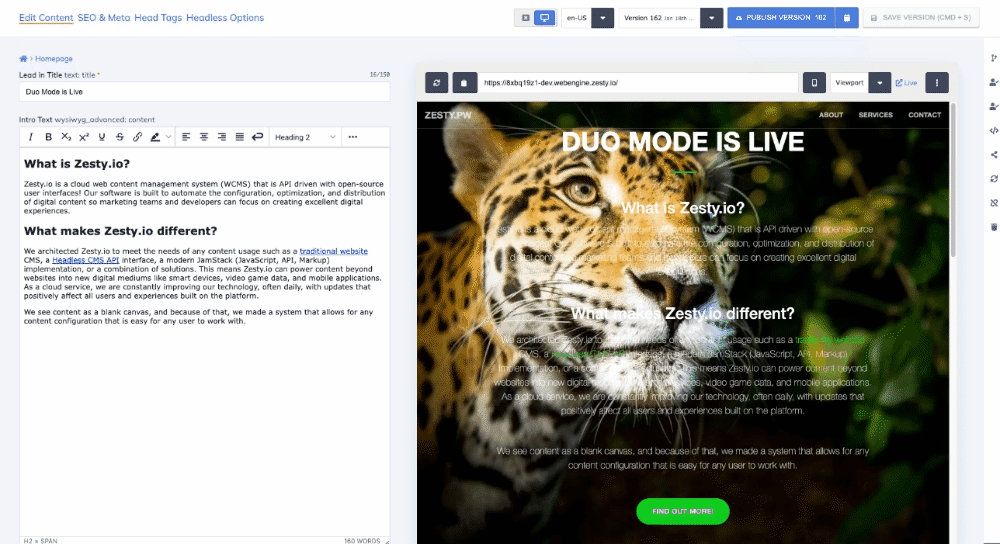This screenshot has height=544, width=1000.
Task: Click the preview pane vertical scrollbar
Action: pyautogui.click(x=953, y=180)
